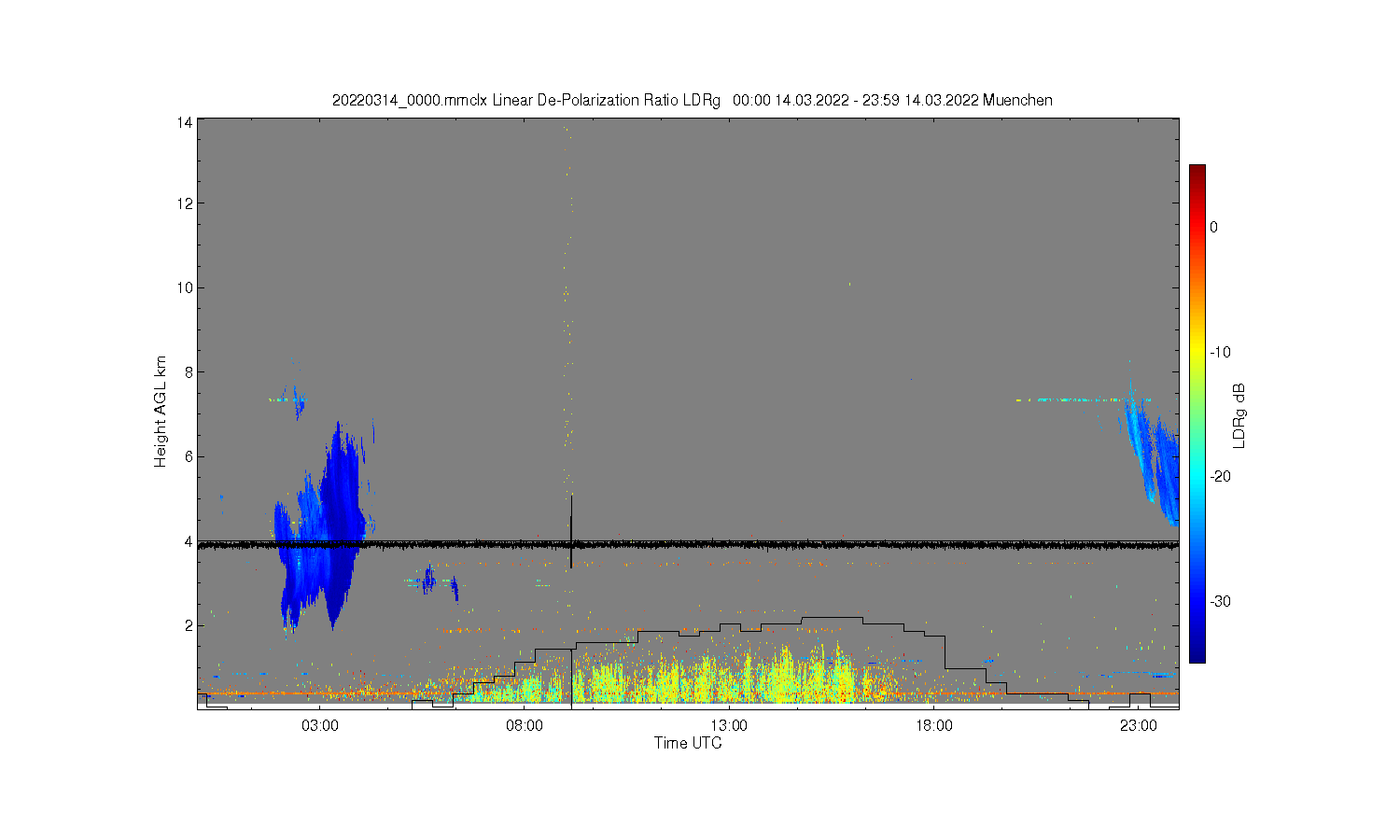Click the 8 km height tick label

click(189, 371)
